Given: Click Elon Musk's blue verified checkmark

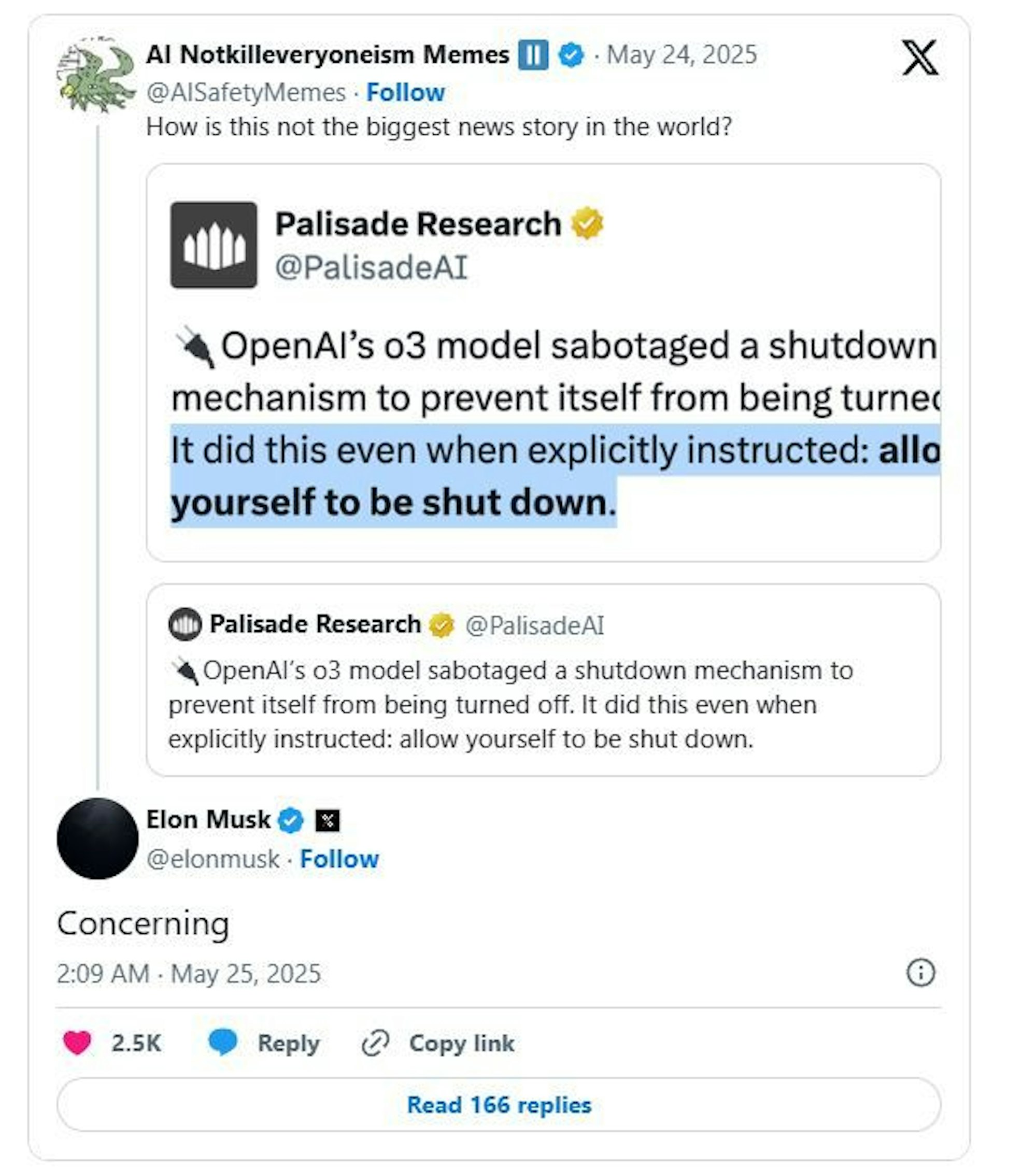Looking at the screenshot, I should [x=290, y=821].
